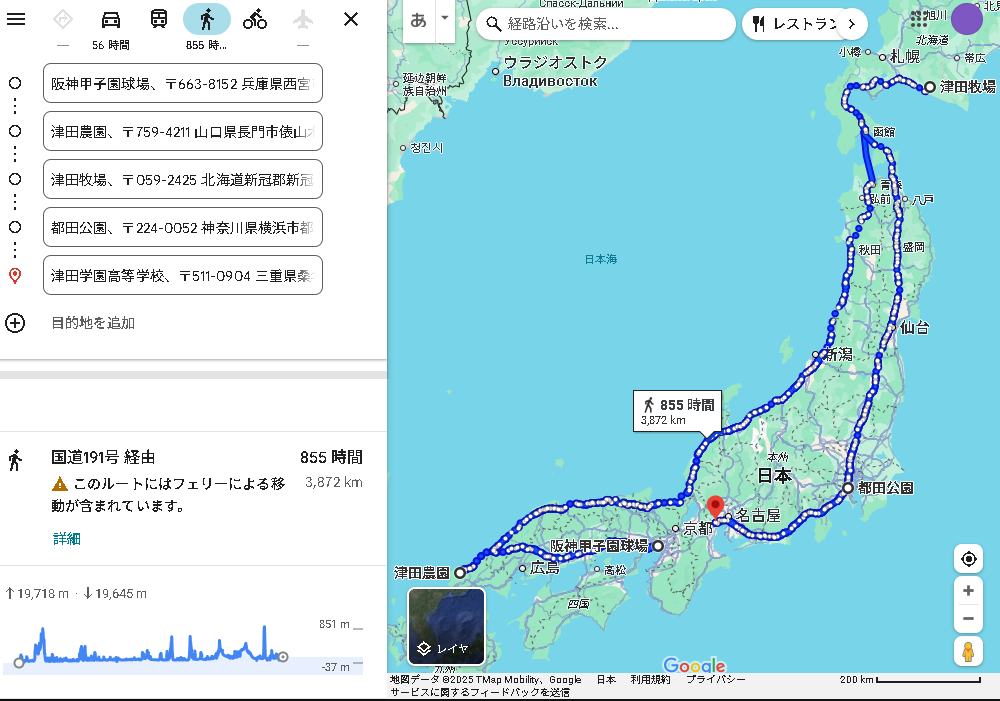Close the directions panel

[351, 19]
